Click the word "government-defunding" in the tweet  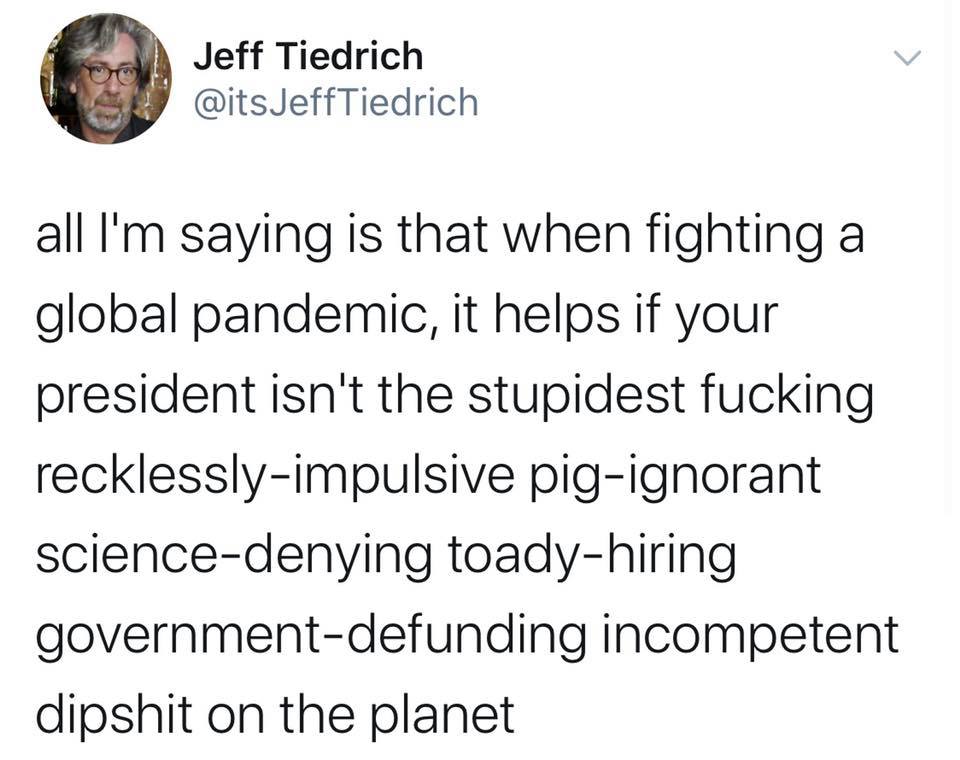(310, 635)
